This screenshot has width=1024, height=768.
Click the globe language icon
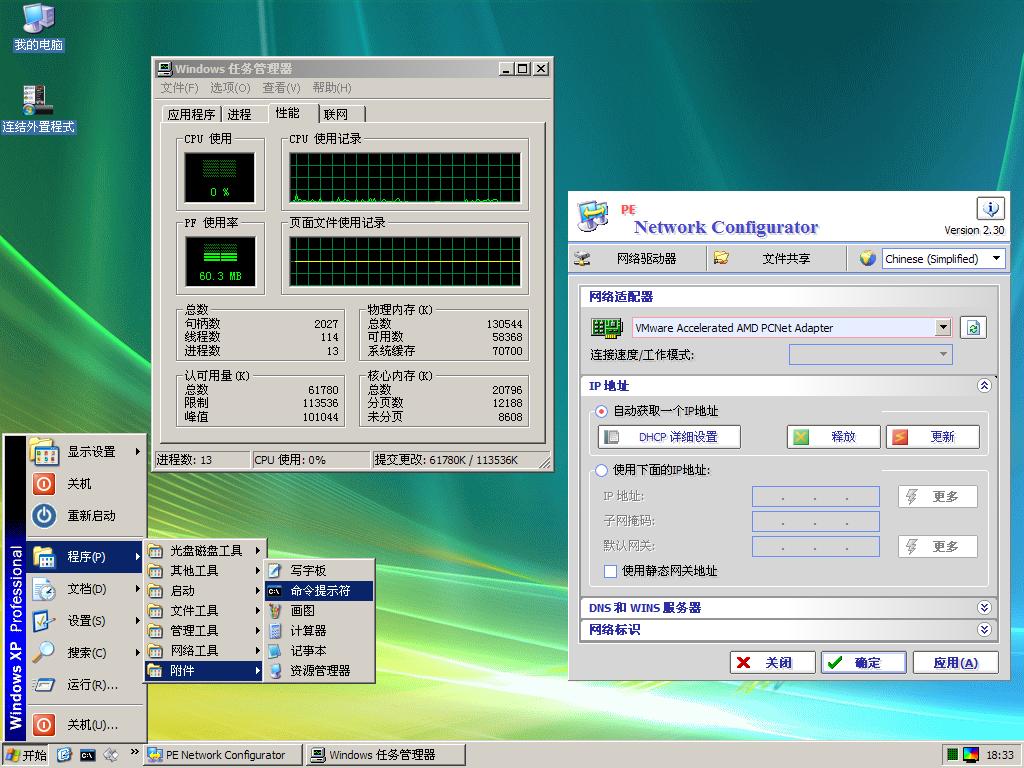pyautogui.click(x=867, y=259)
